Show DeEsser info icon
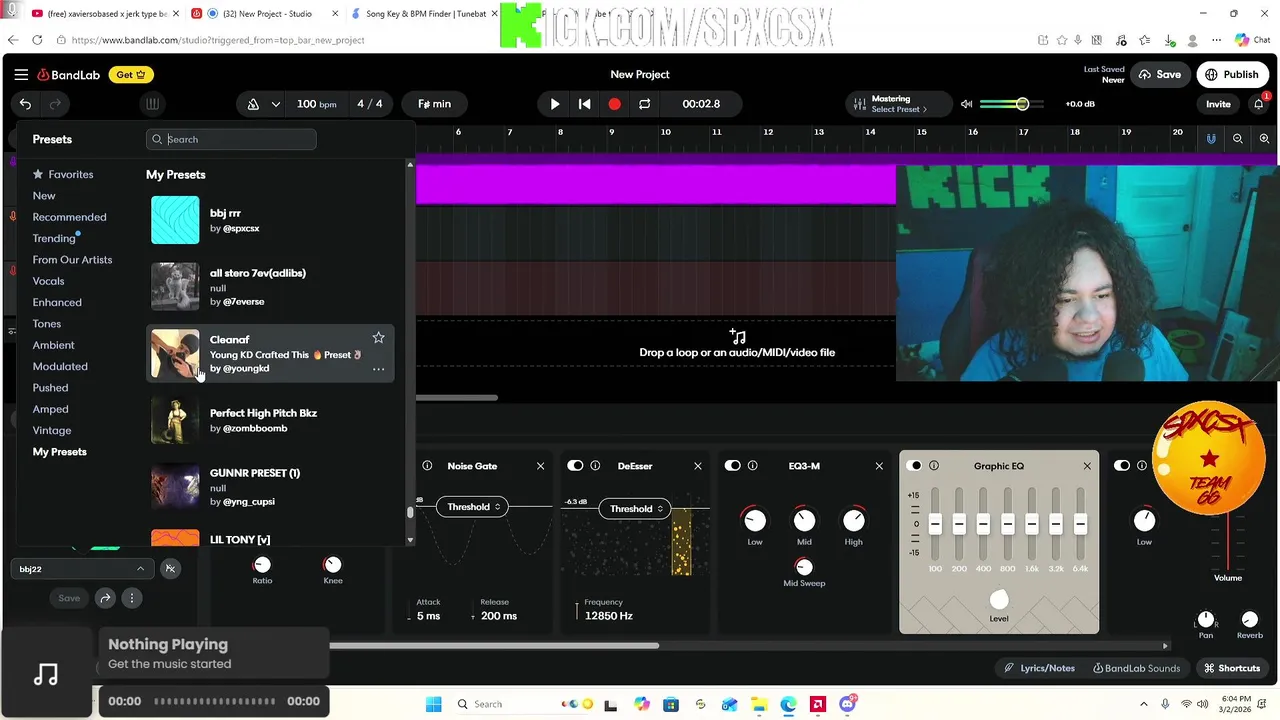This screenshot has height=720, width=1280. pyautogui.click(x=595, y=466)
